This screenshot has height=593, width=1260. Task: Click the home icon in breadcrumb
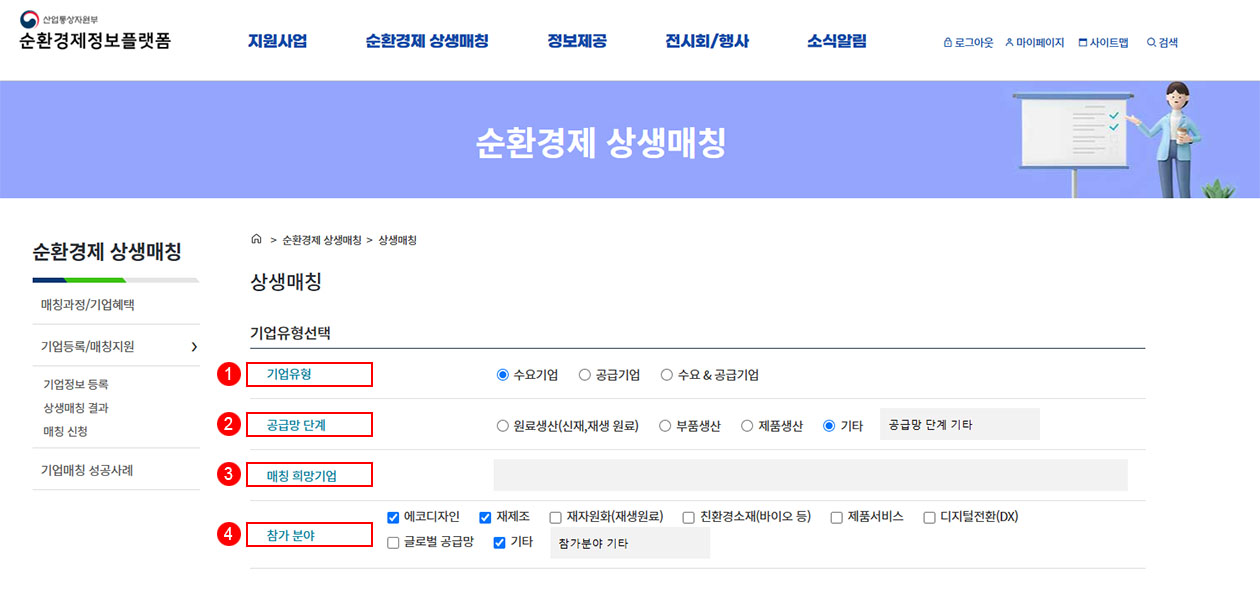[256, 240]
